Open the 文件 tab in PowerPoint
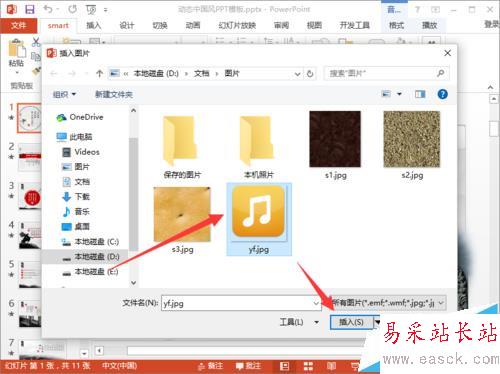 pos(18,26)
